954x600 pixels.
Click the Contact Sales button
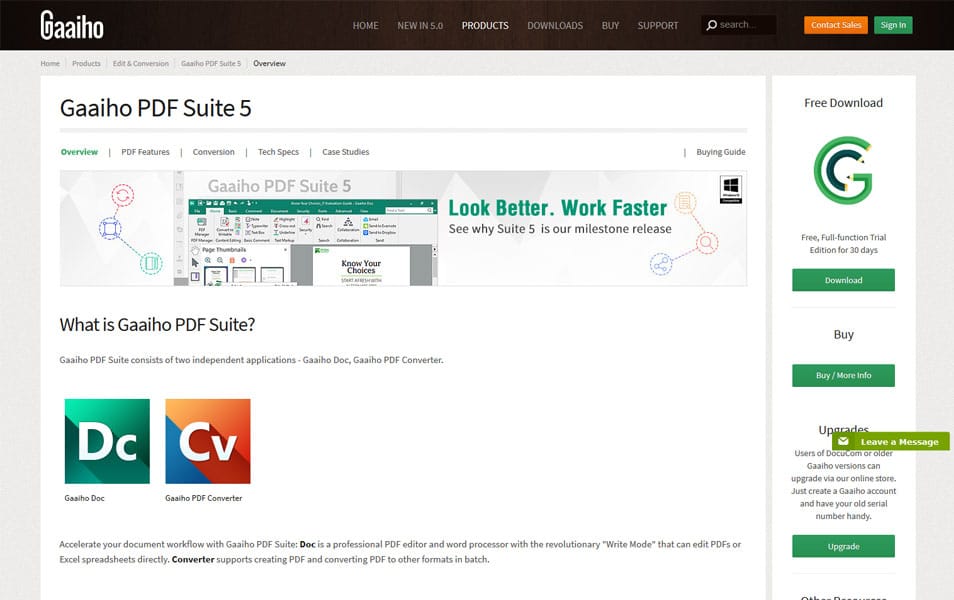pos(836,25)
